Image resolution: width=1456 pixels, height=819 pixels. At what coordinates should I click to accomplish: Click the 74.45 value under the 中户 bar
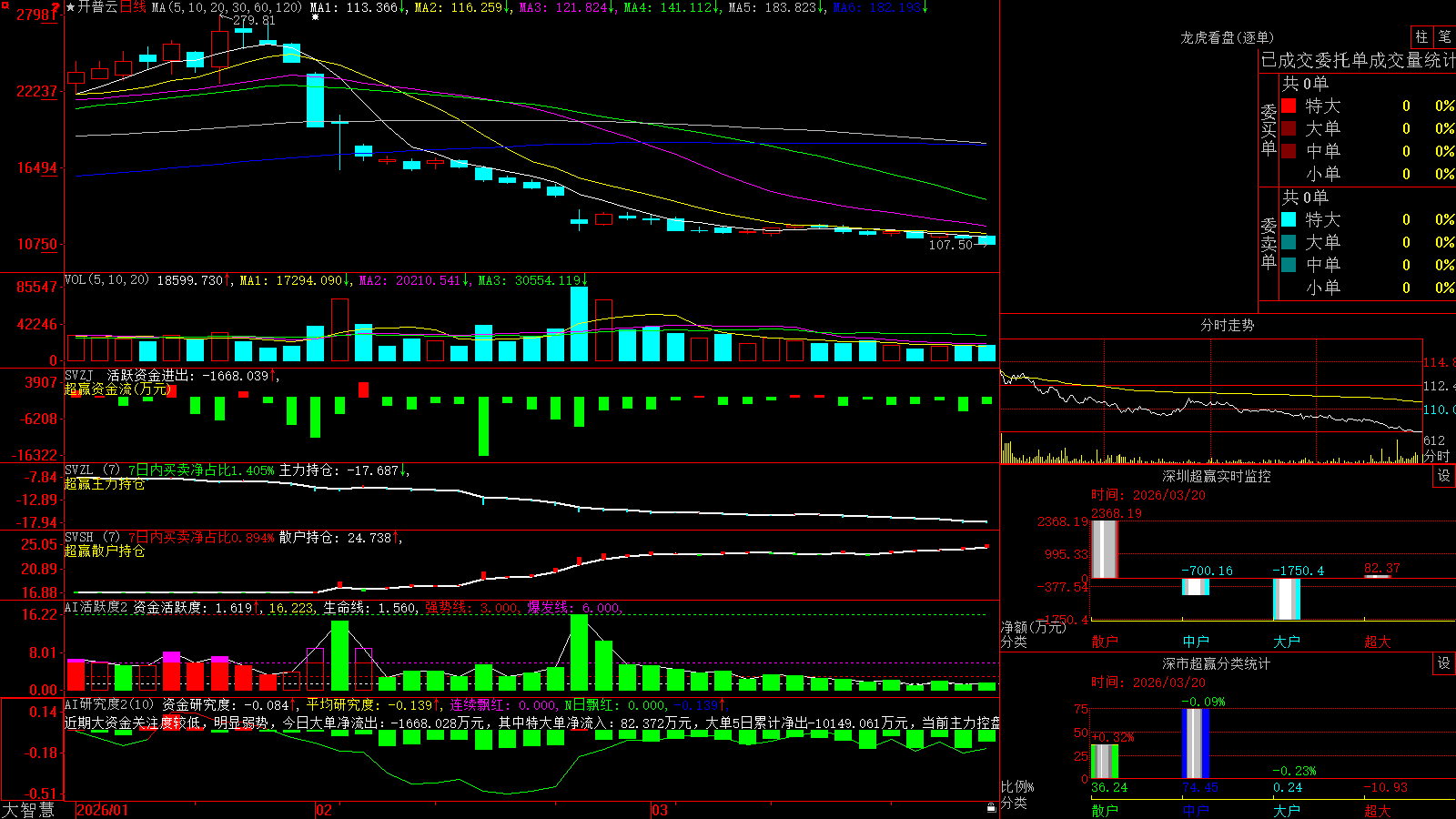coord(1199,787)
